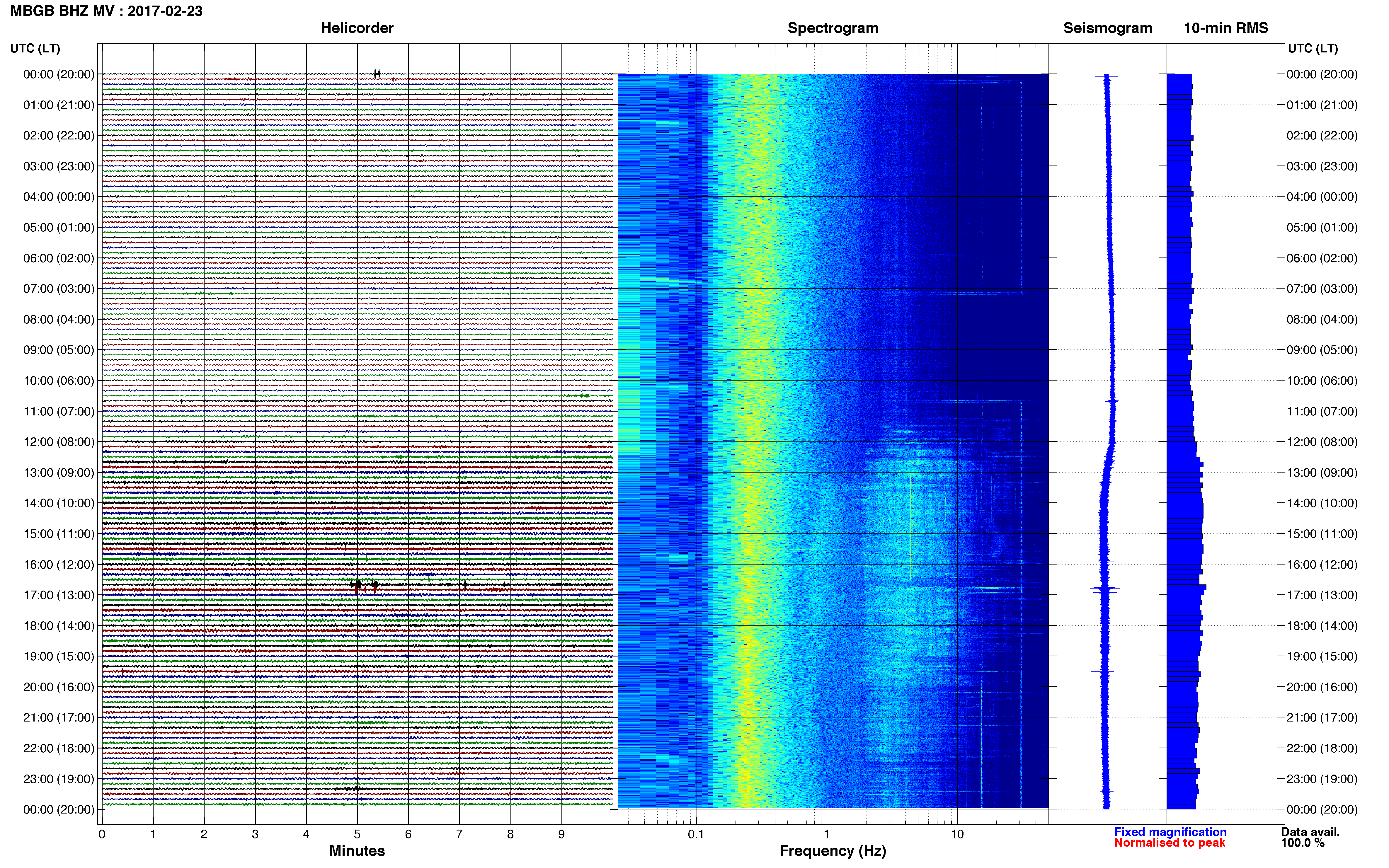Viewport: 1389px width, 868px height.
Task: Click UTC (LT) label beside the Helicorder
Action: 35,48
